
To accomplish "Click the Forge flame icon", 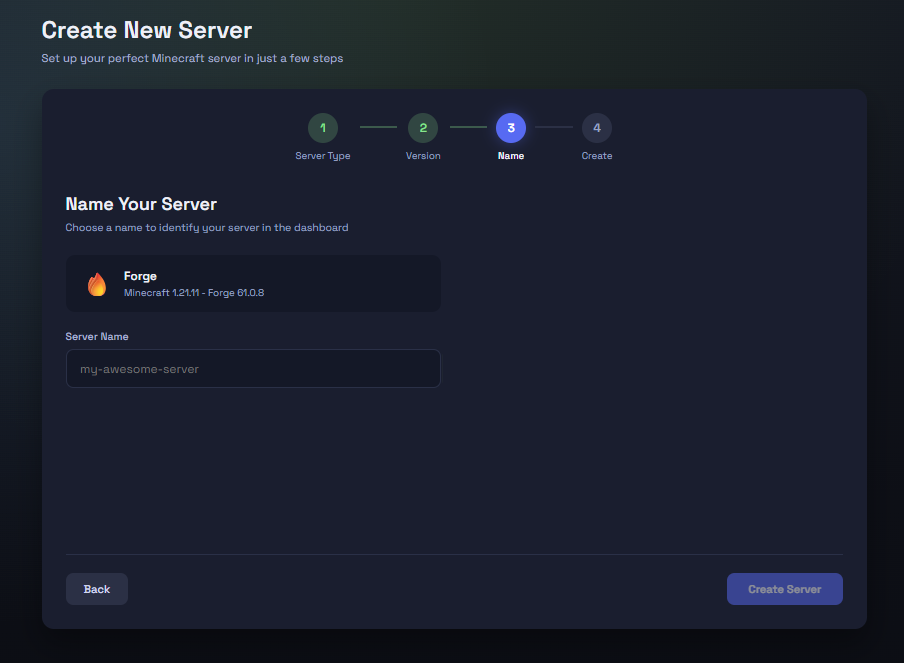I will pyautogui.click(x=98, y=283).
